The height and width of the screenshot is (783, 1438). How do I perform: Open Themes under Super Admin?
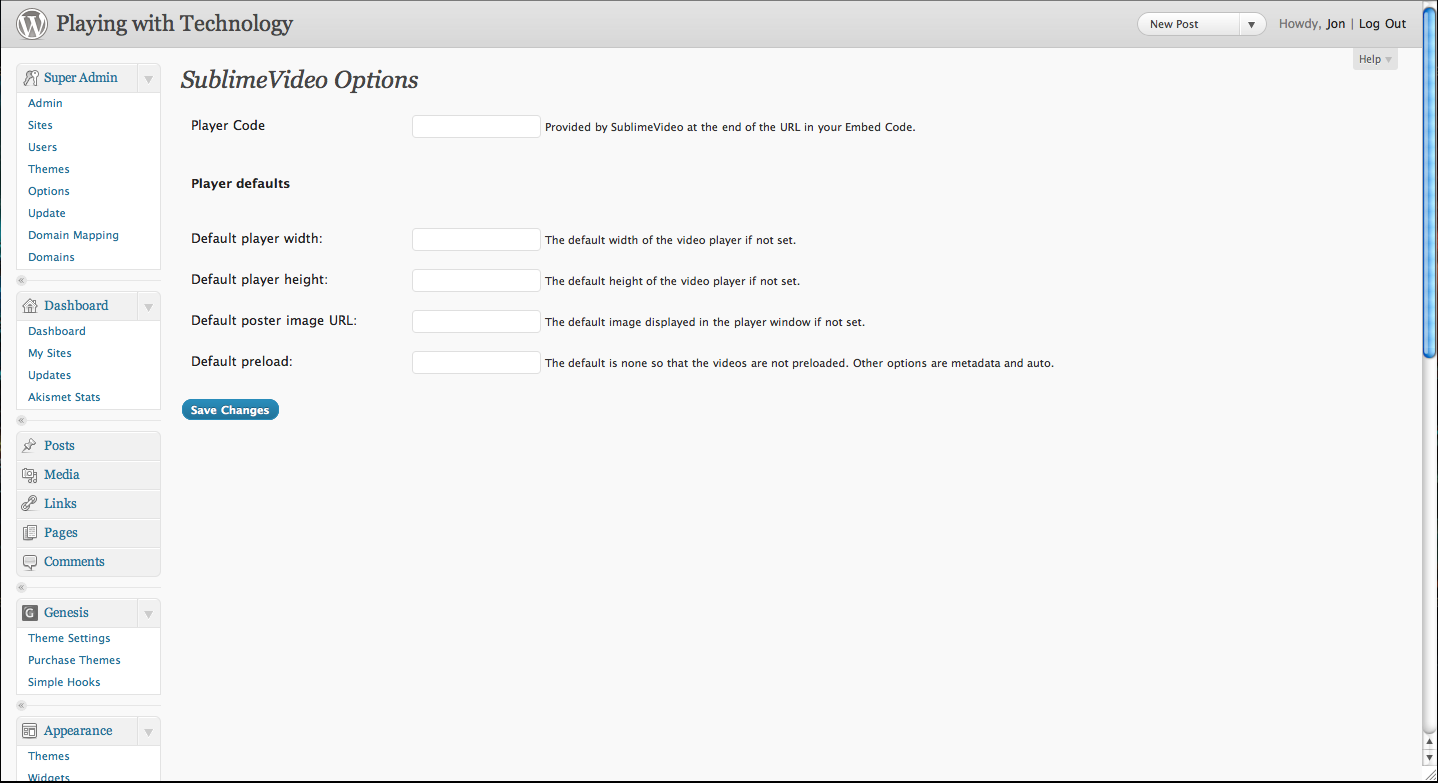(x=49, y=169)
